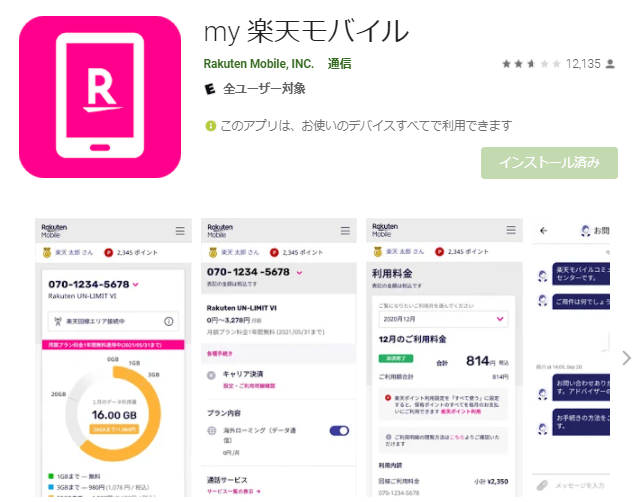Click the medal icon in 利用料金 screenshot
This screenshot has height=502, width=644.
tap(377, 251)
